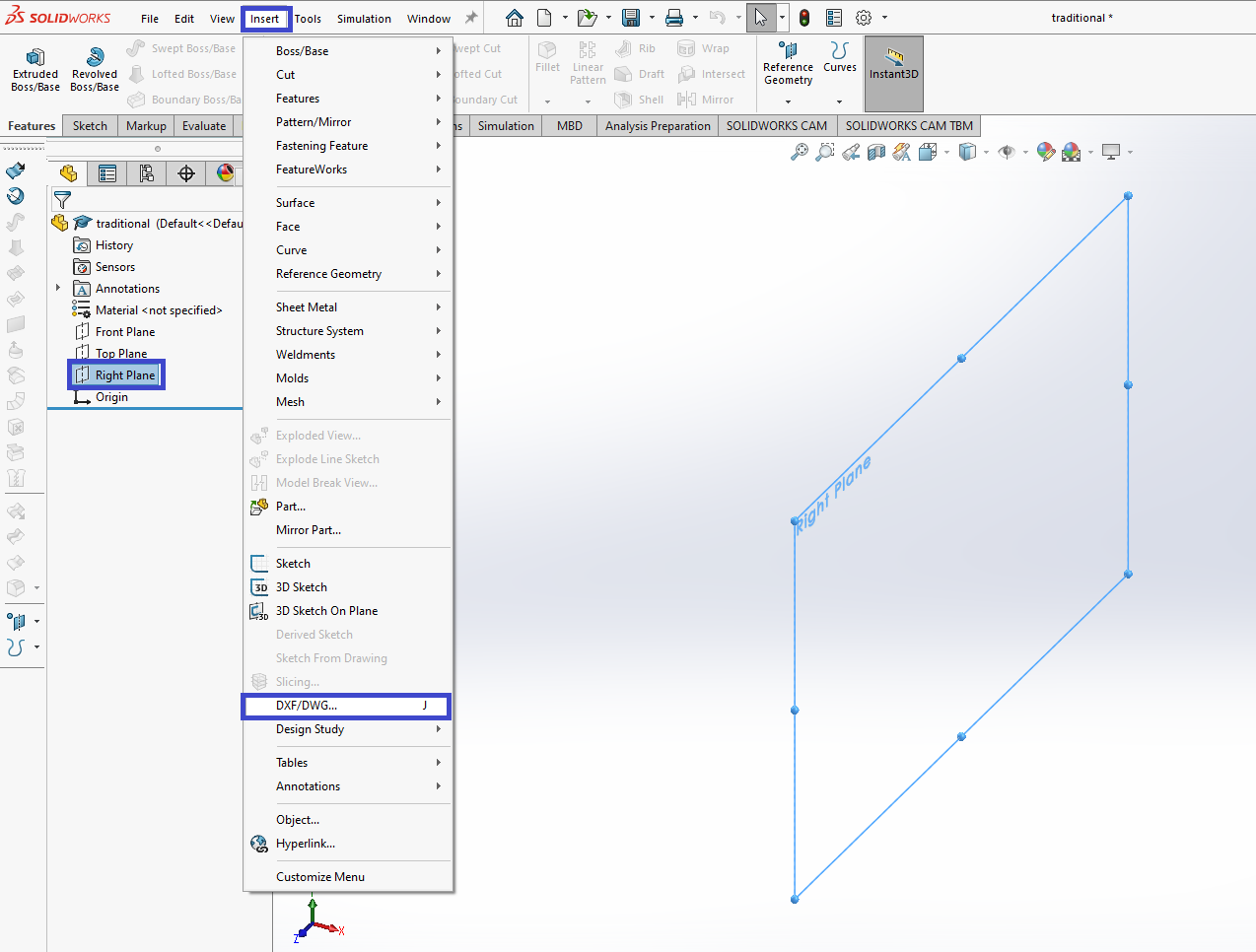Switch to the Evaluate ribbon tab
1256x952 pixels.
tap(204, 125)
